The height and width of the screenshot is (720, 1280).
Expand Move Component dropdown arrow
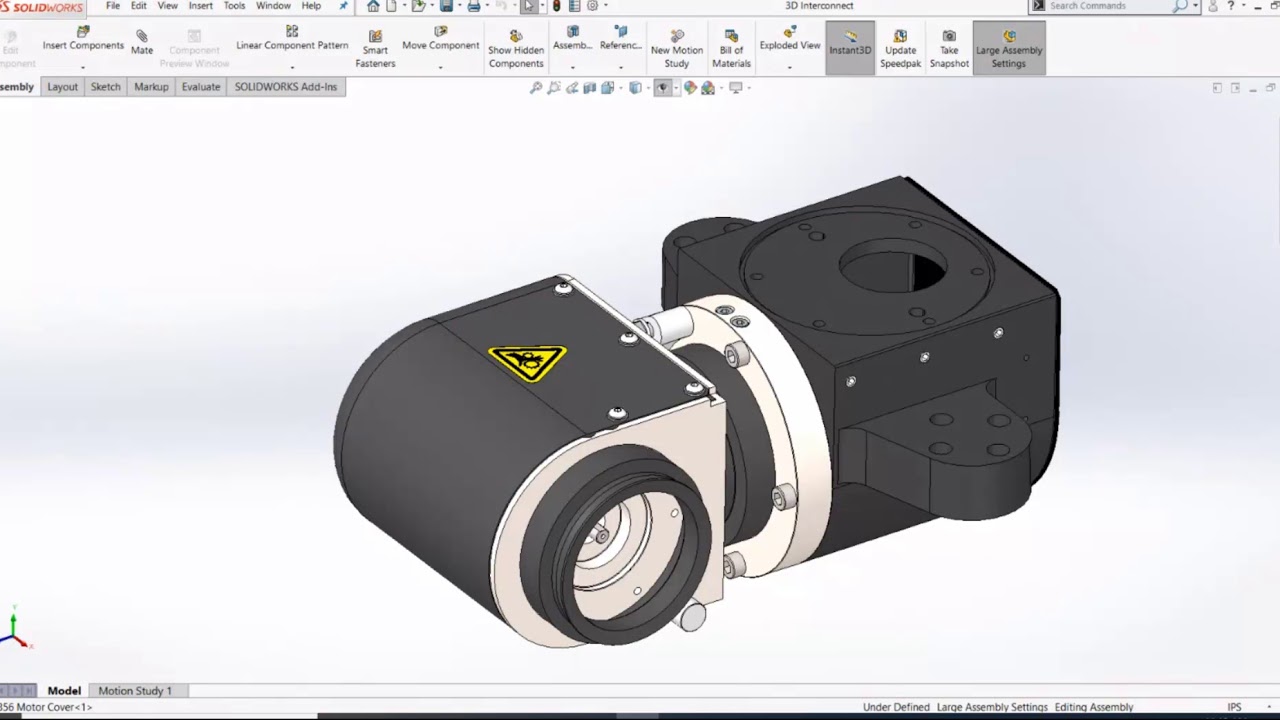pyautogui.click(x=441, y=67)
